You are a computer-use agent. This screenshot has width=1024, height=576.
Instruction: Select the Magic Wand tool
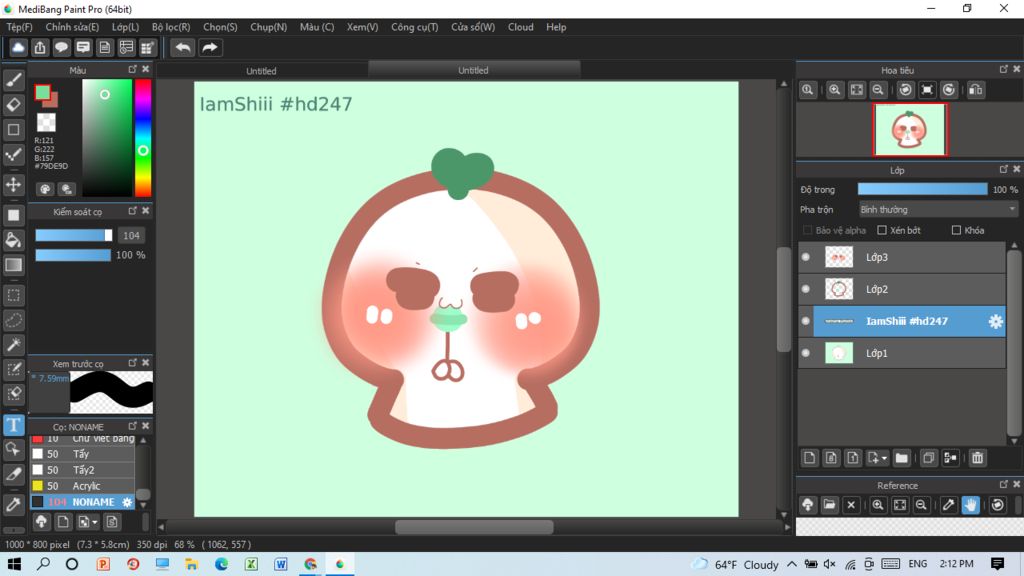(x=13, y=345)
